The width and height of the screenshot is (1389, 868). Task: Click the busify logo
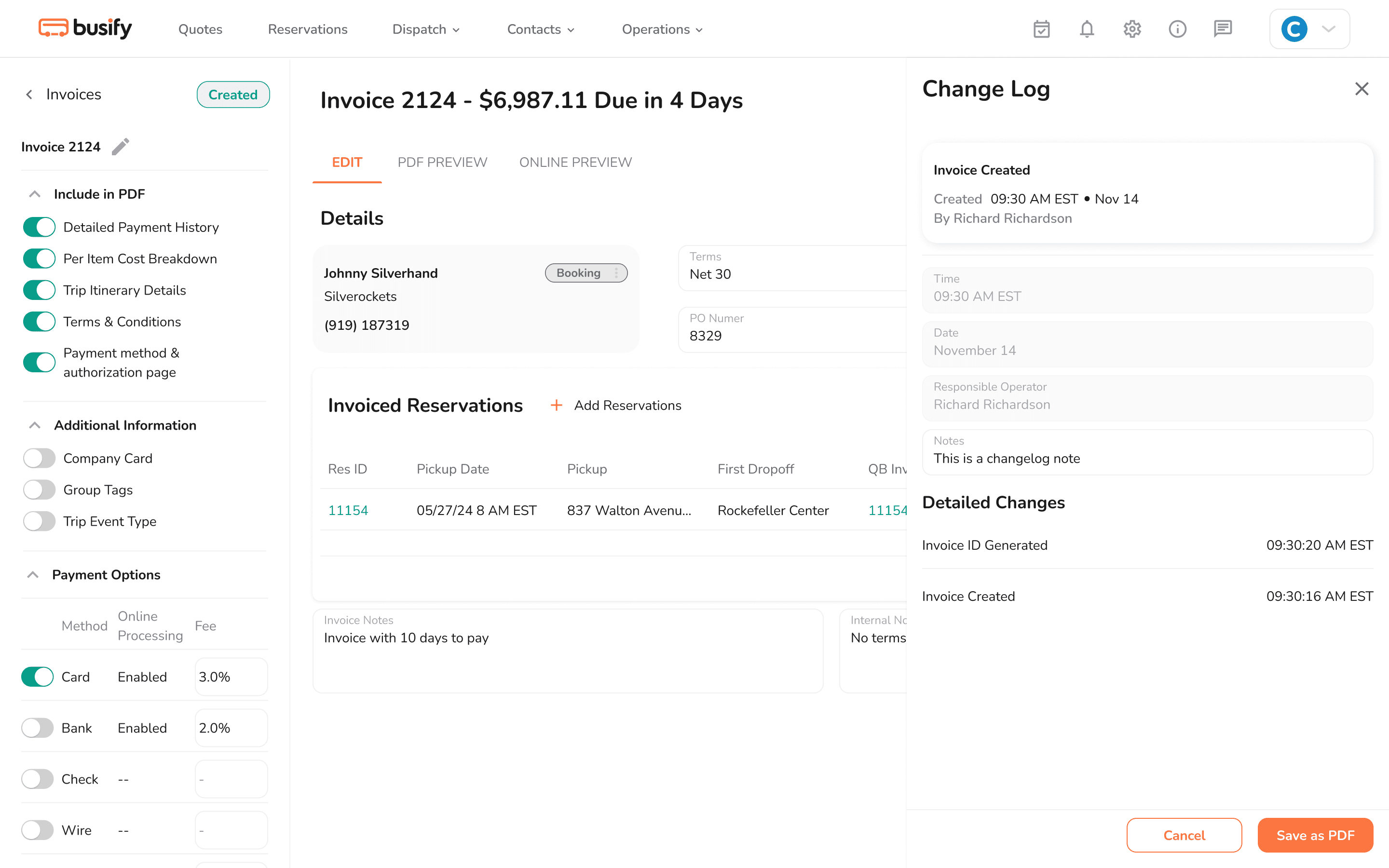tap(85, 27)
